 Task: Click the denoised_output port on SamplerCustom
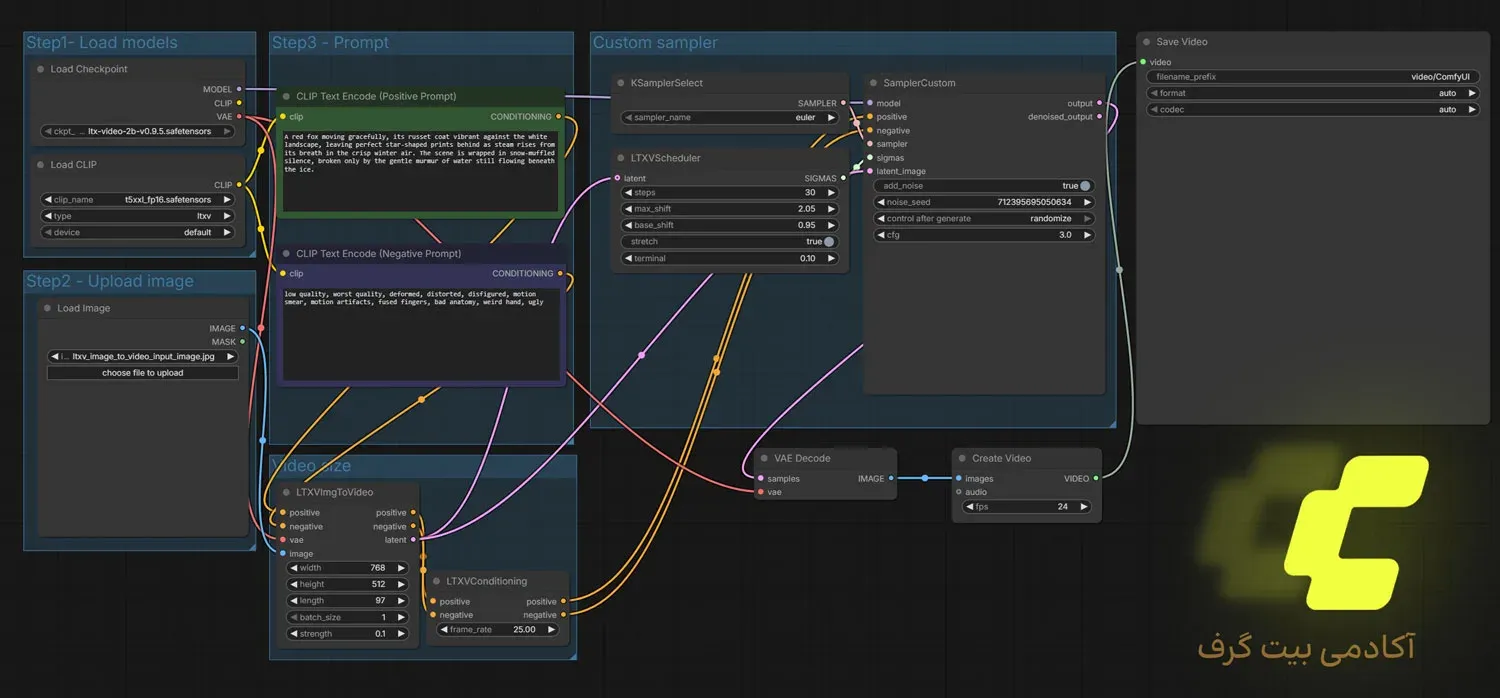1099,117
